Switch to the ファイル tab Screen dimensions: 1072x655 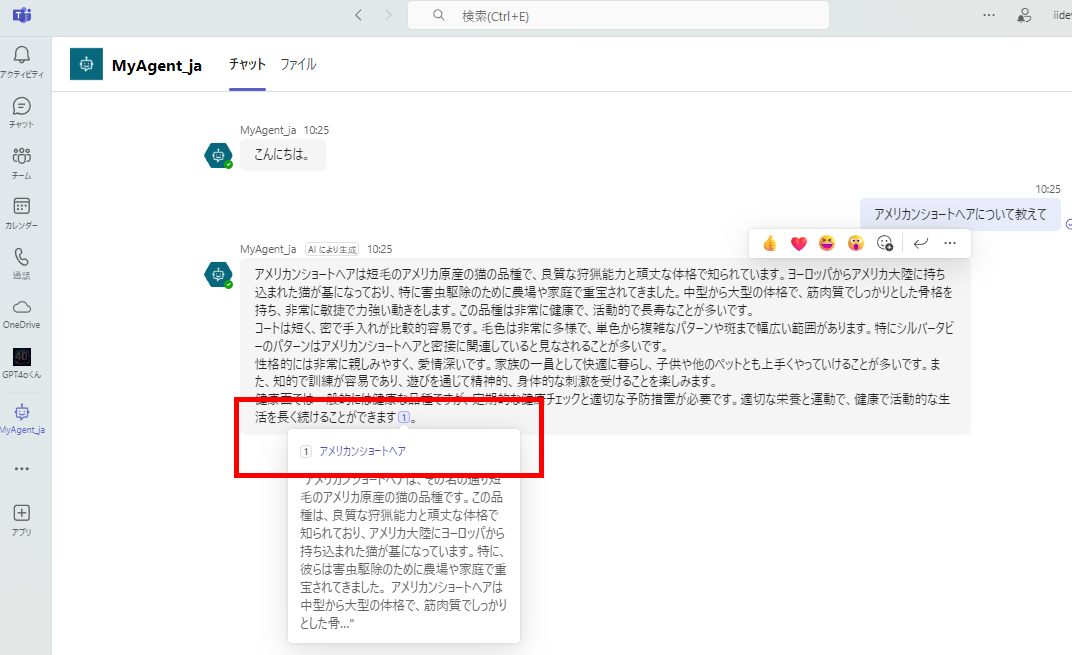click(298, 62)
